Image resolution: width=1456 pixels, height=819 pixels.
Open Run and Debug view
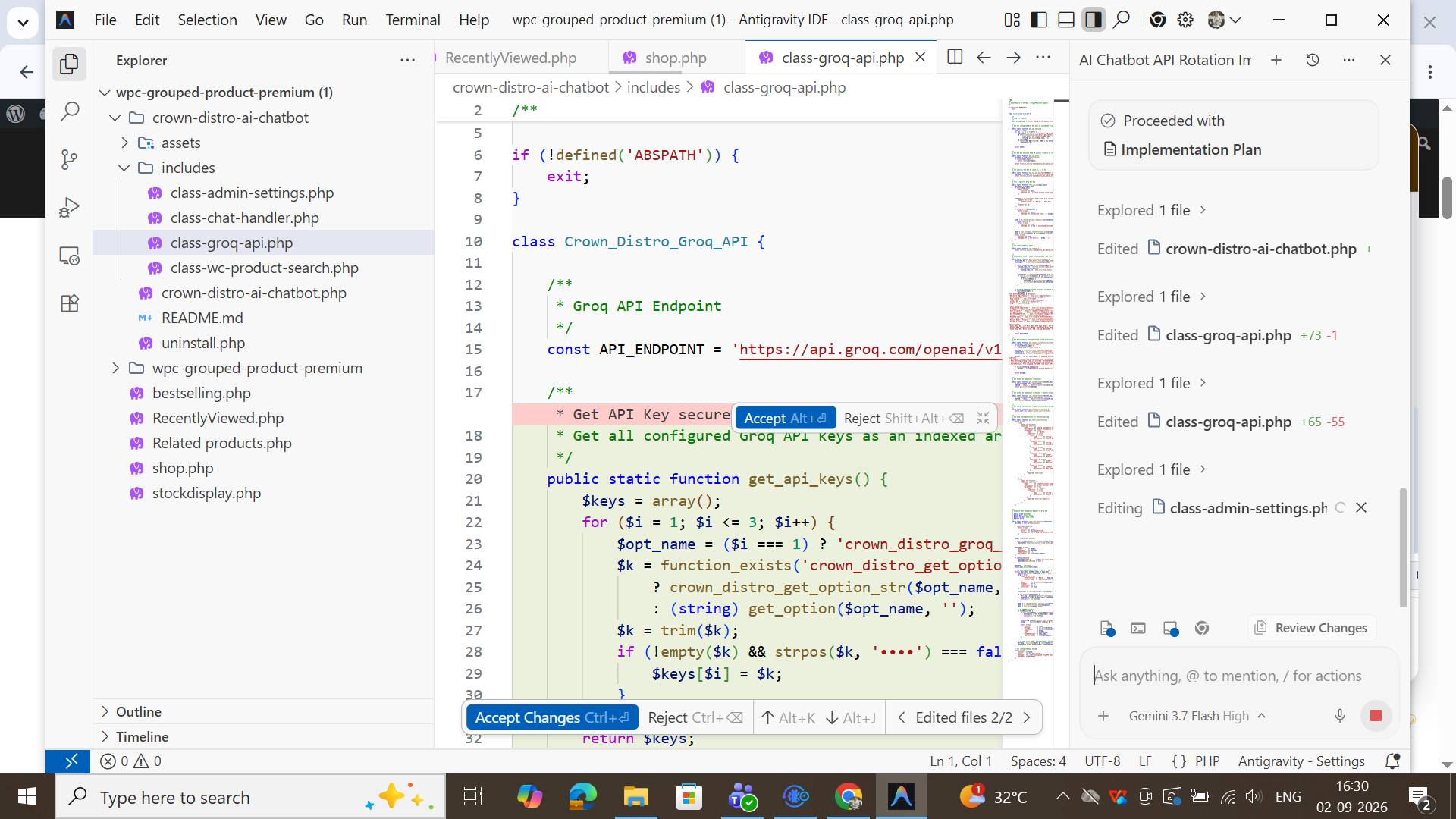click(x=69, y=207)
